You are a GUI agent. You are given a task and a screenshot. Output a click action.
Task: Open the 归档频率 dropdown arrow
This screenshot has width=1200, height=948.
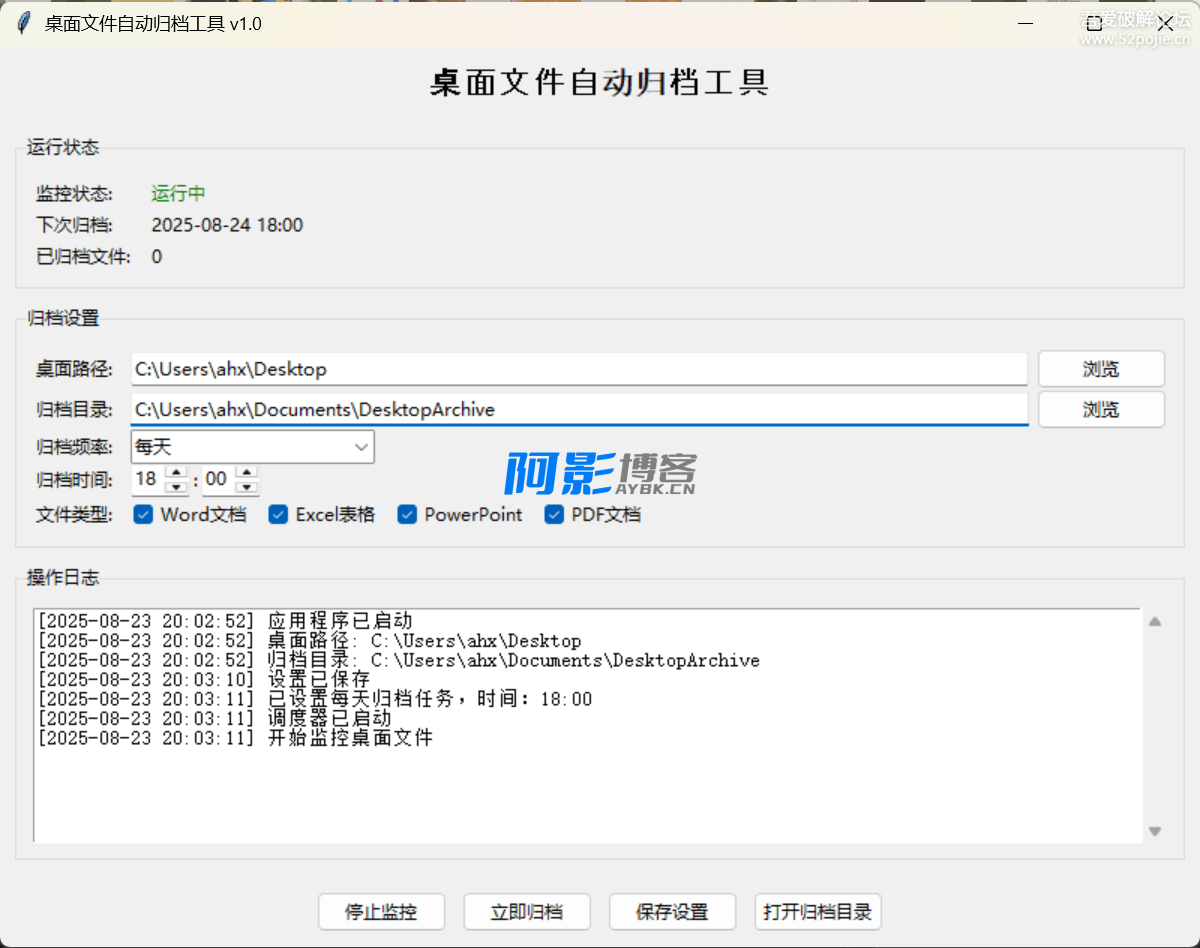coord(361,448)
